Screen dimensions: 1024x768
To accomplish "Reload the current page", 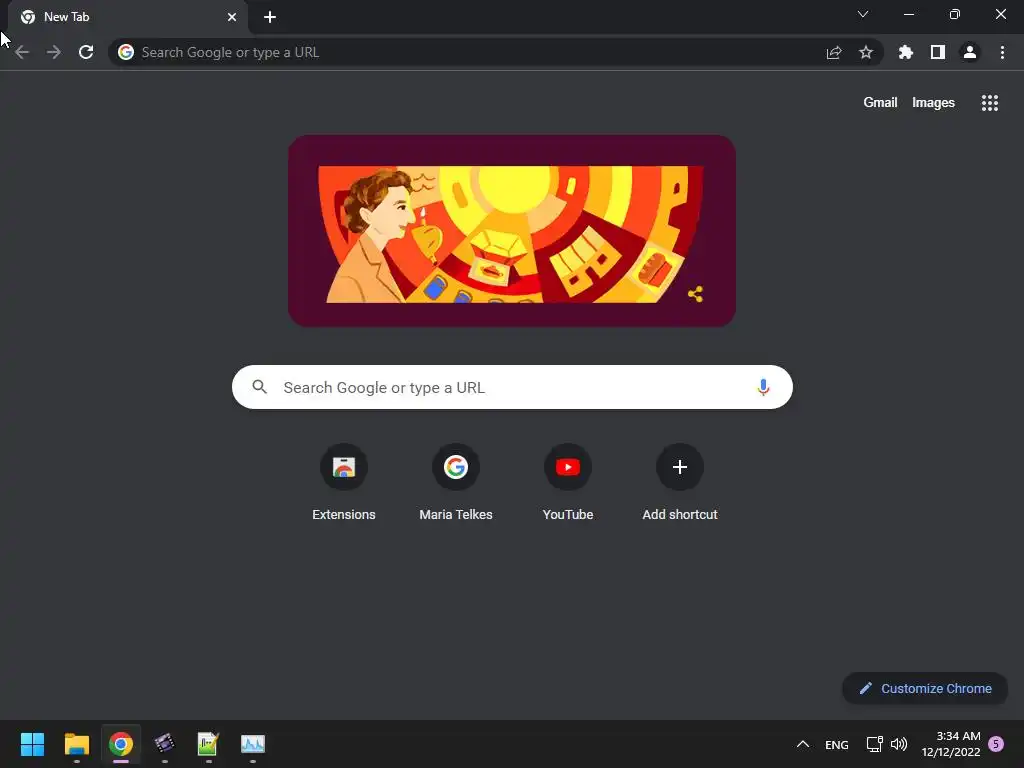I will click(86, 52).
